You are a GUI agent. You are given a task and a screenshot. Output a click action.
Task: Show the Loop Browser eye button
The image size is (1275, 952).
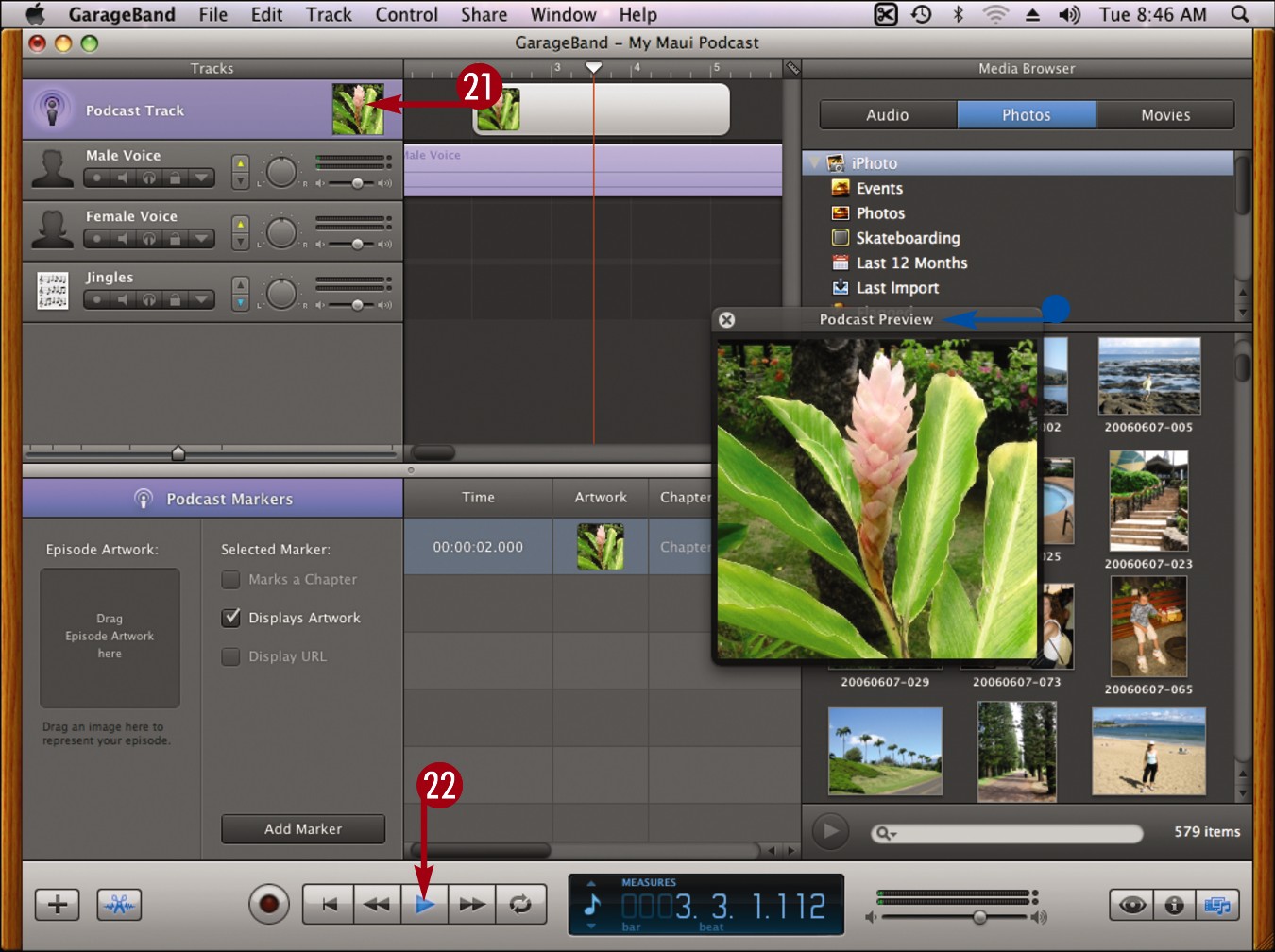pyautogui.click(x=1131, y=905)
